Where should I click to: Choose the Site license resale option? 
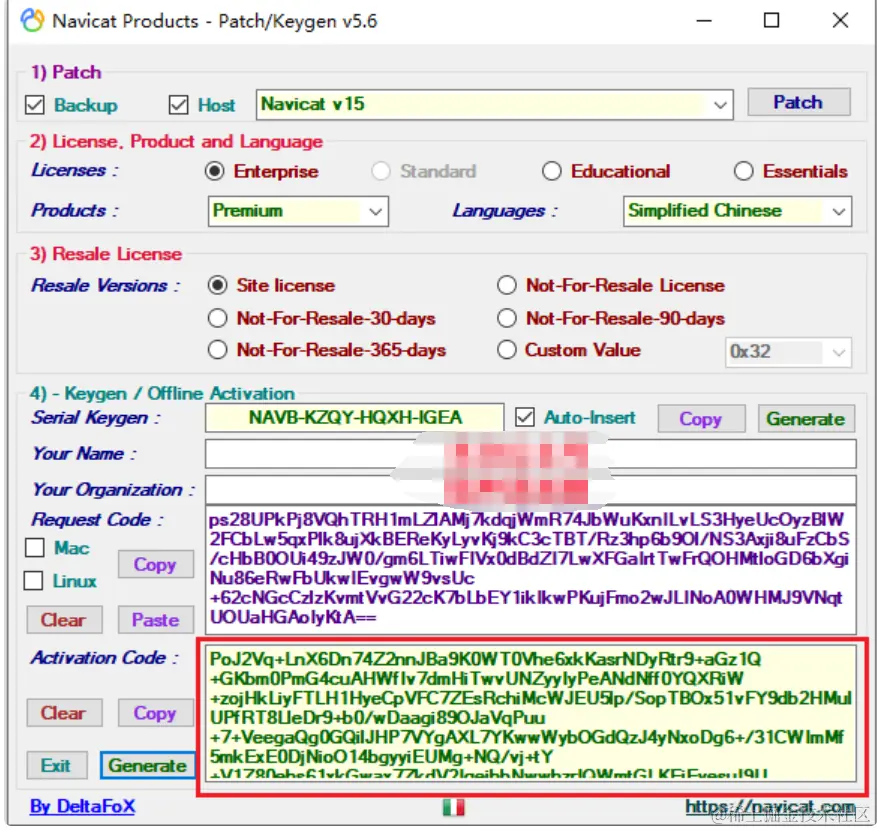click(218, 285)
